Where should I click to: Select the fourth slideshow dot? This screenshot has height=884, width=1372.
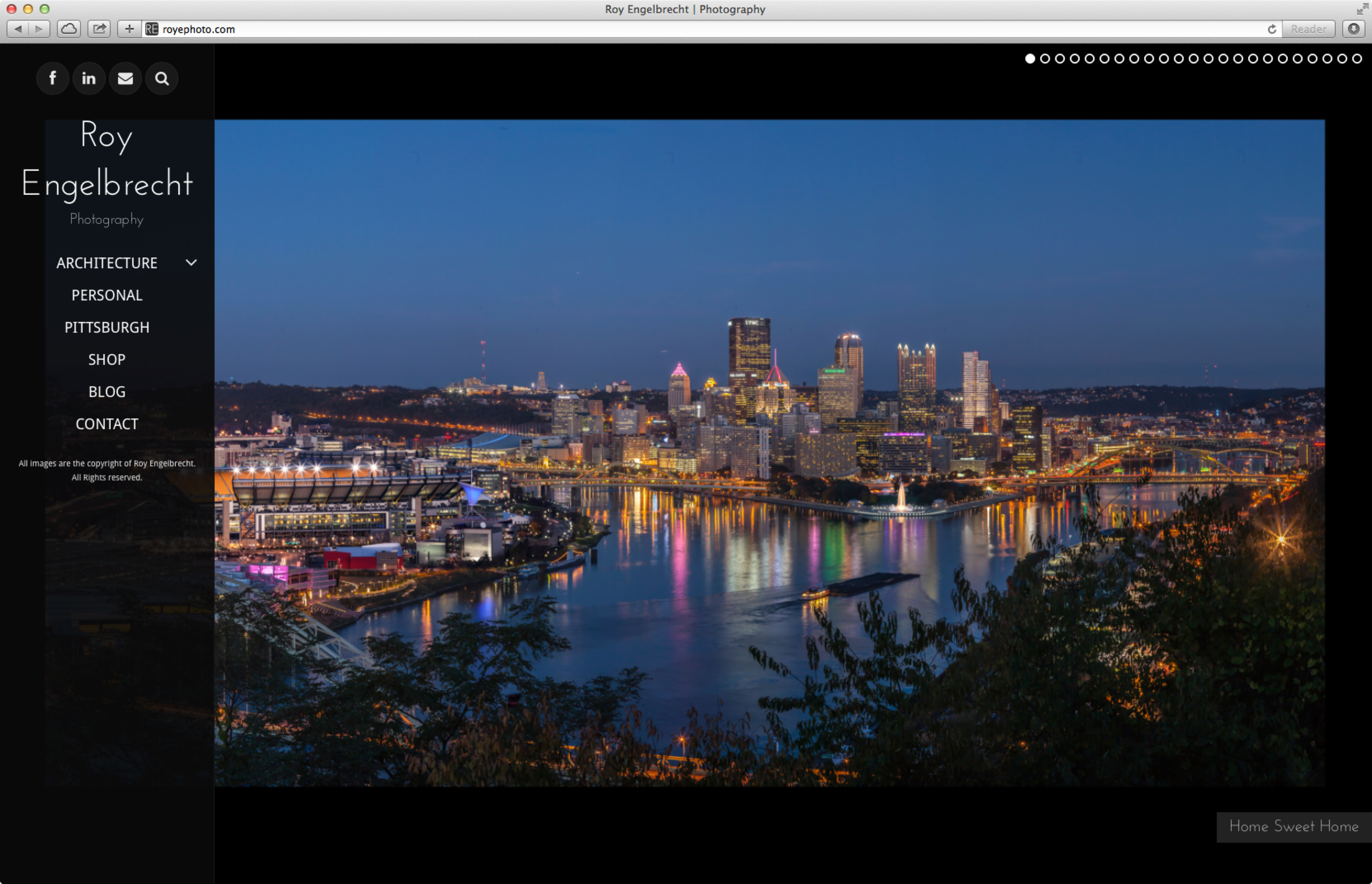1075,59
